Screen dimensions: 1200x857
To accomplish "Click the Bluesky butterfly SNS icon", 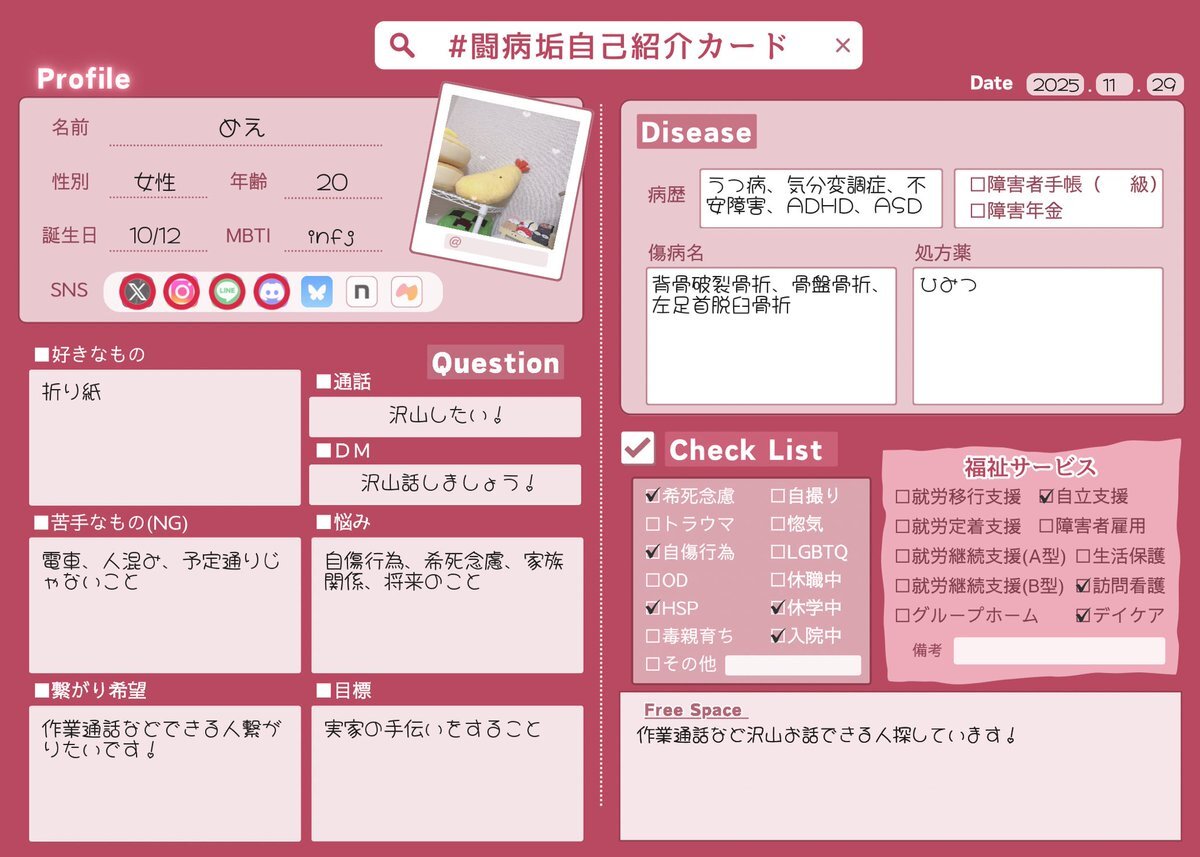I will (316, 291).
